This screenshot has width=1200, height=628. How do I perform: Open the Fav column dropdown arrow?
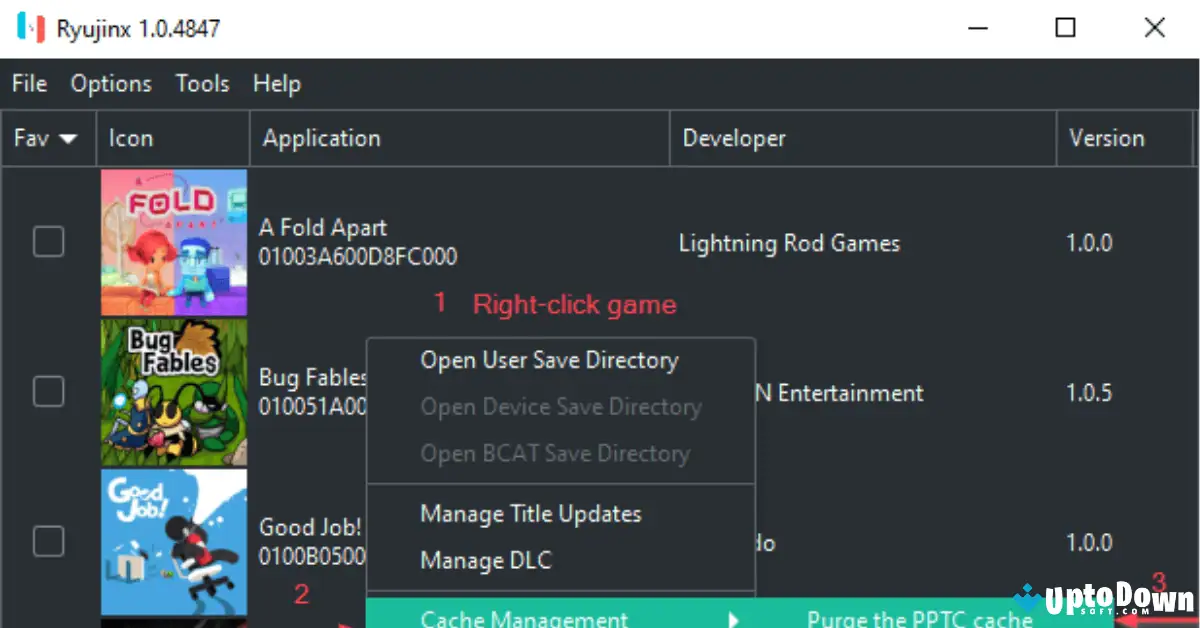(70, 138)
